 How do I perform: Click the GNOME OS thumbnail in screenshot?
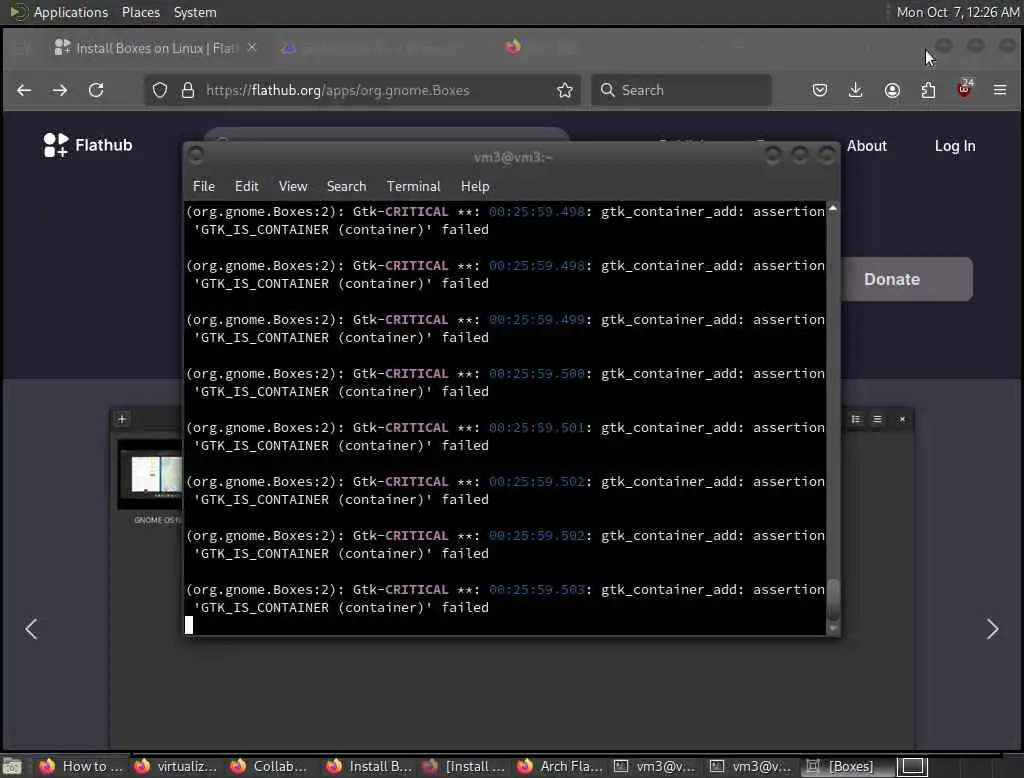click(151, 474)
